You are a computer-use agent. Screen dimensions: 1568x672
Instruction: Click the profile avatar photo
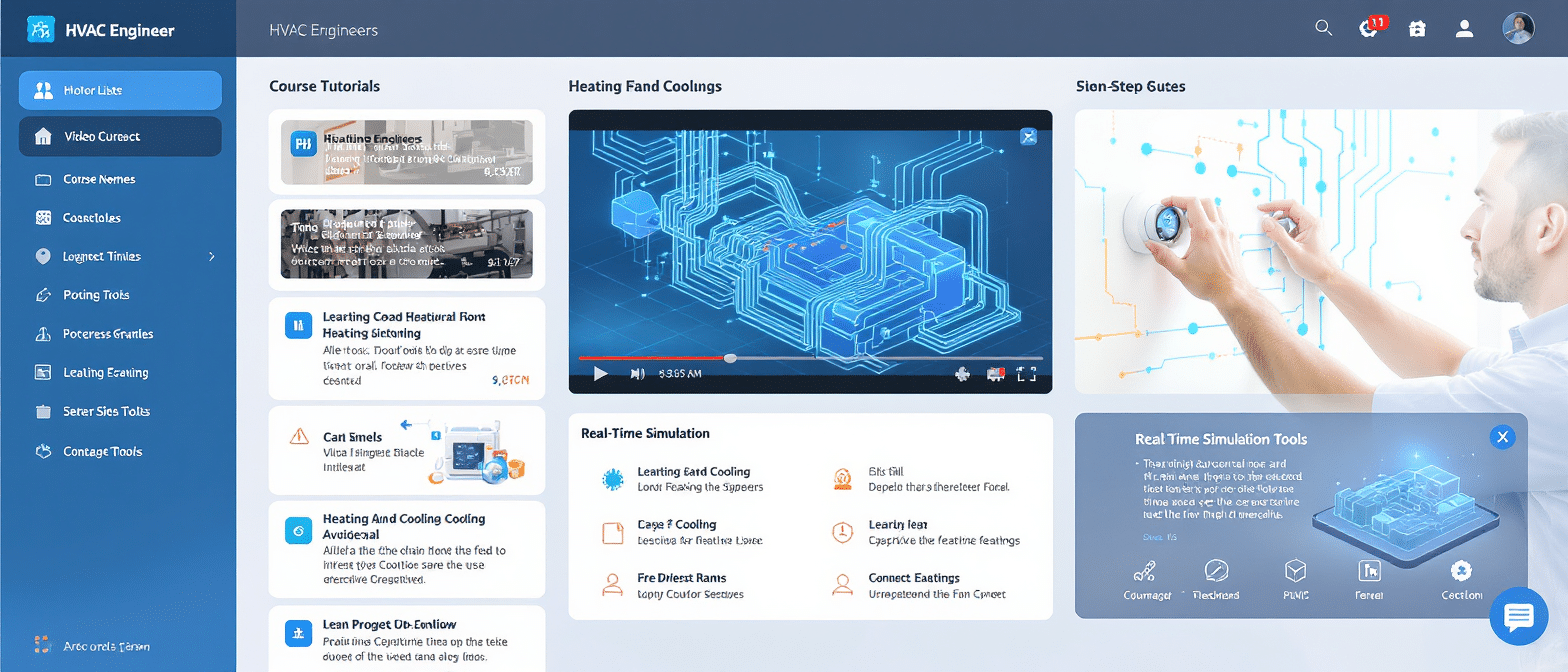(x=1517, y=28)
